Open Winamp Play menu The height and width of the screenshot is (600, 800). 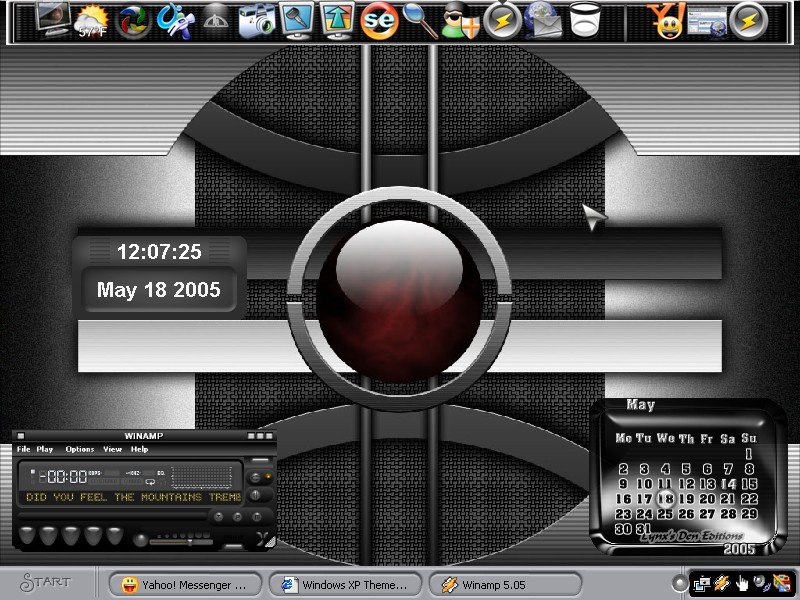[44, 449]
